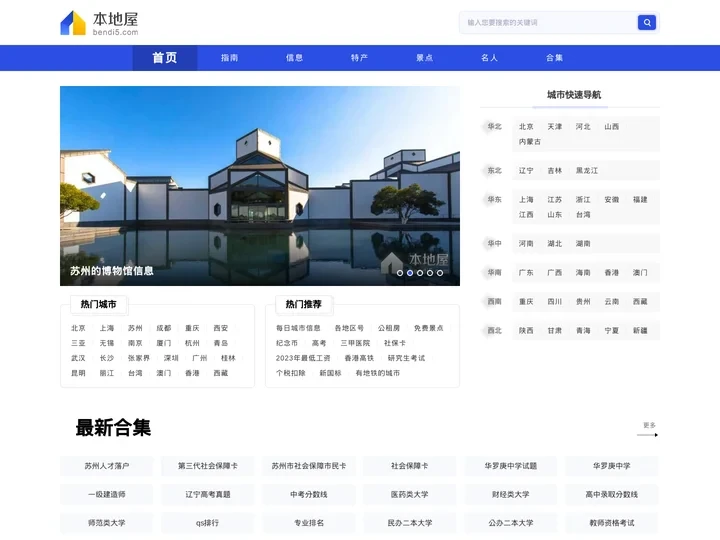Focus the keyword search input field
This screenshot has width=720, height=540.
tap(548, 22)
